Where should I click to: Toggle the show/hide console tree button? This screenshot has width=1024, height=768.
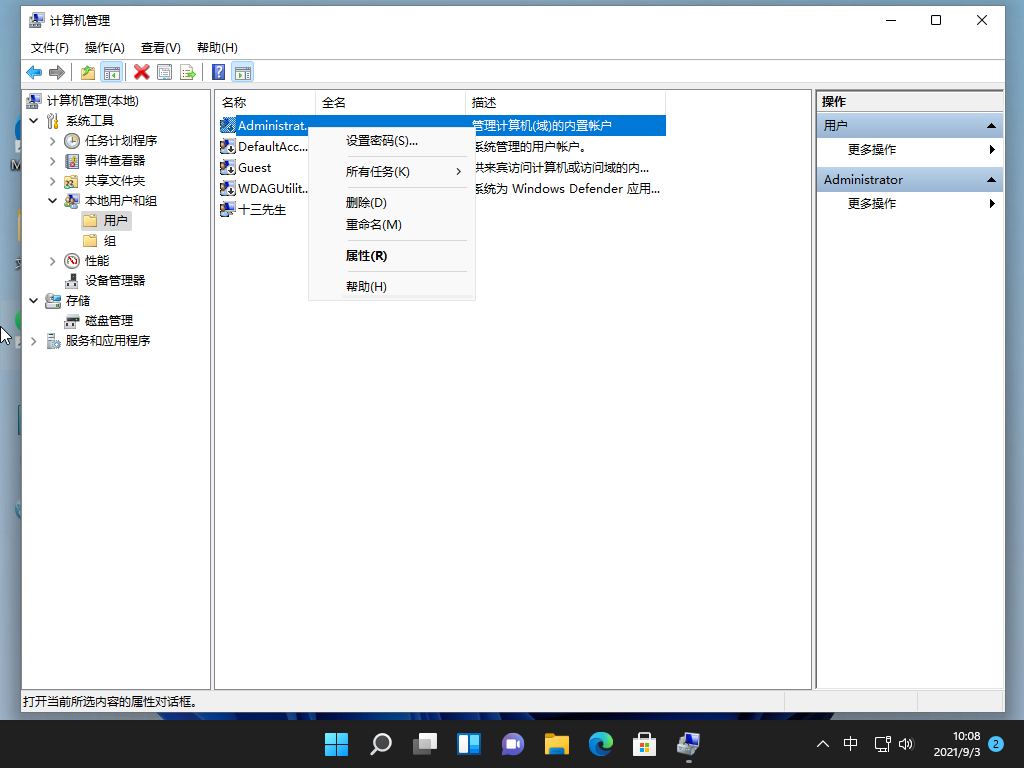[x=112, y=72]
